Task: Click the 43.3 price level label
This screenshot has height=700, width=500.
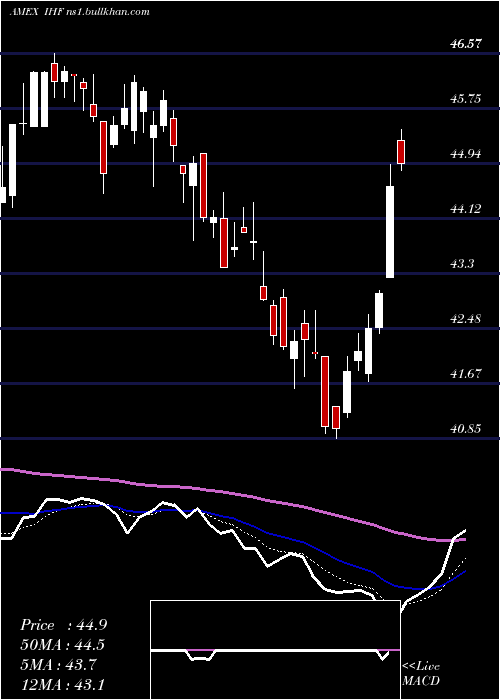Action: 462,264
